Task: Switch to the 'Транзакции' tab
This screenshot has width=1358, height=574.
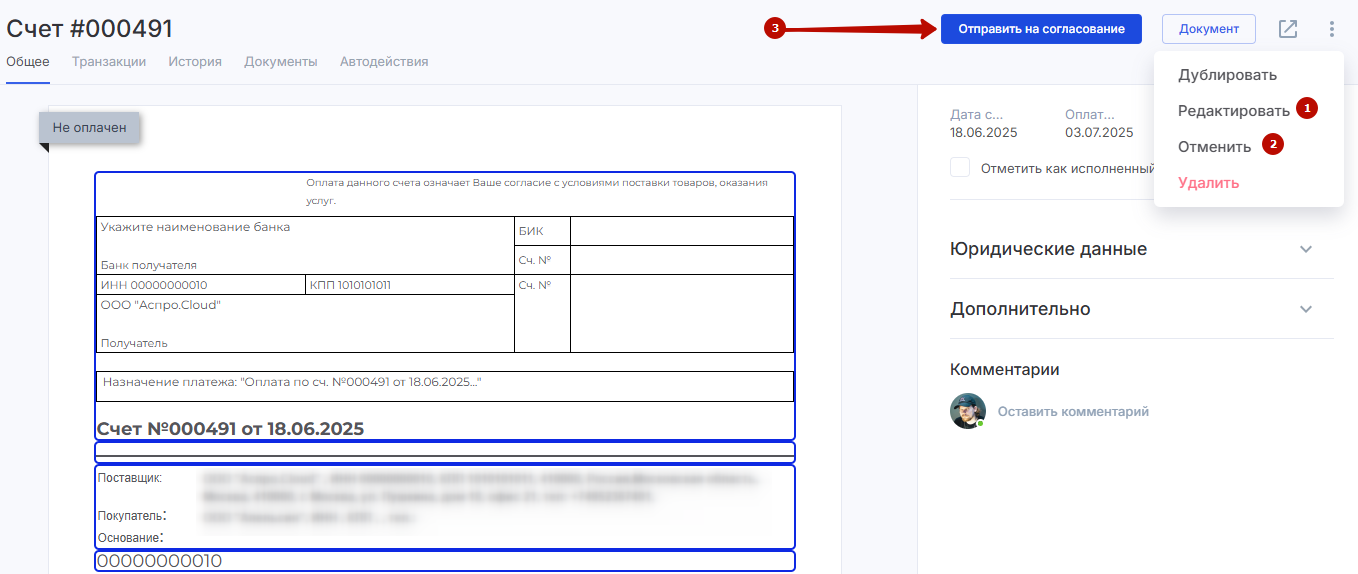Action: pos(109,62)
